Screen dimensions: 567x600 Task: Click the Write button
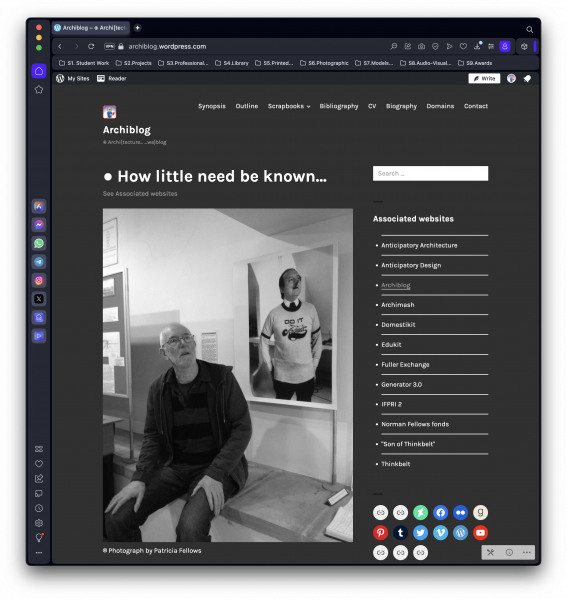(484, 78)
